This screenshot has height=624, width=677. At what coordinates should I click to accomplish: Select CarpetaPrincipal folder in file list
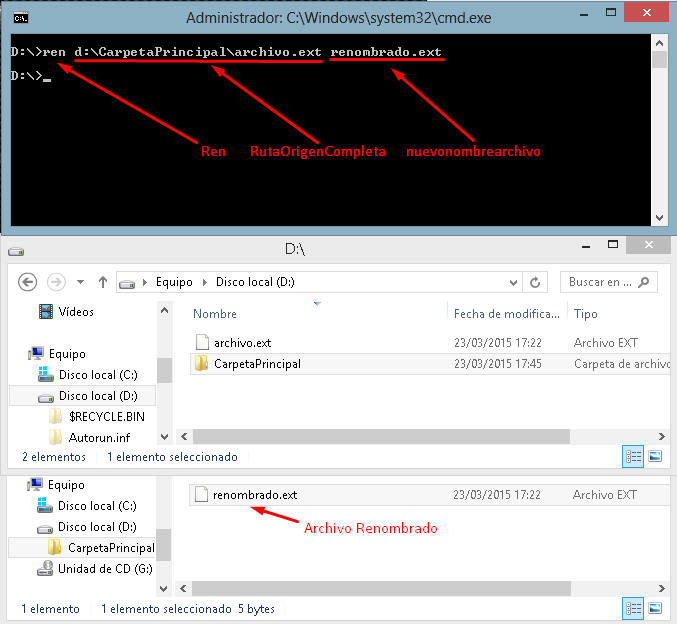[x=430, y=364]
